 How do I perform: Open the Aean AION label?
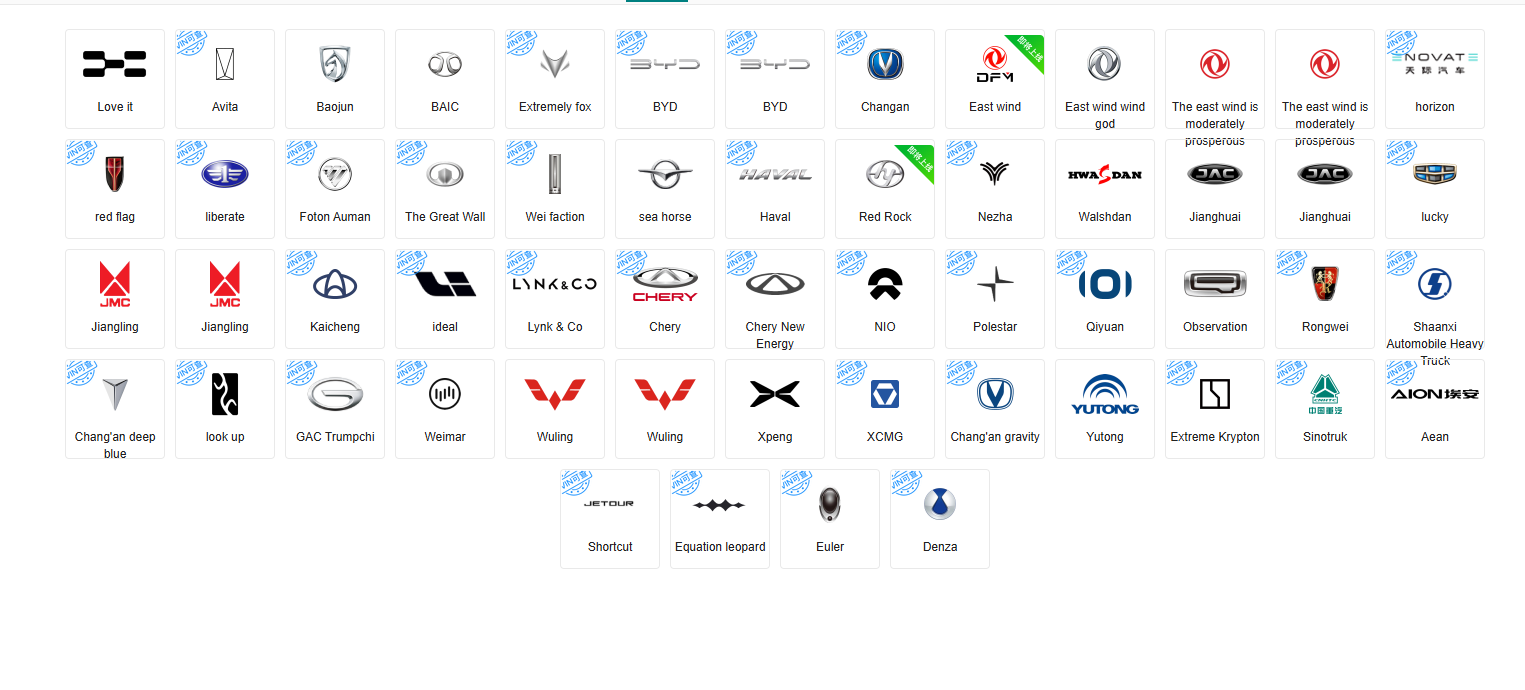1435,437
